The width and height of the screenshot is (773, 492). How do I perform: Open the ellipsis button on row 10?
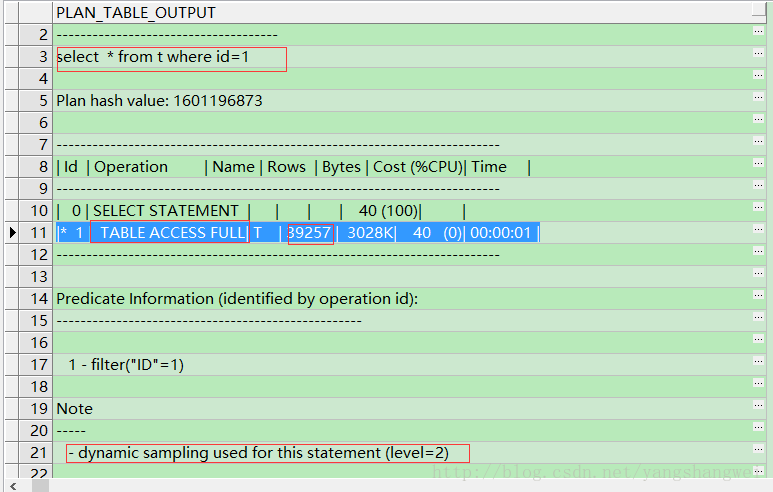point(759,207)
